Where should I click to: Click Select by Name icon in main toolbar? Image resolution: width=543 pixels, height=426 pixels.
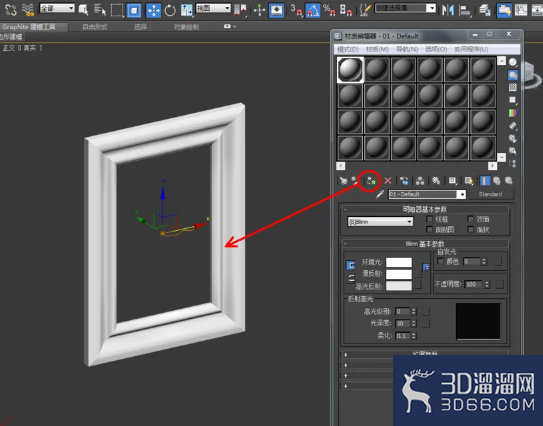[x=100, y=10]
